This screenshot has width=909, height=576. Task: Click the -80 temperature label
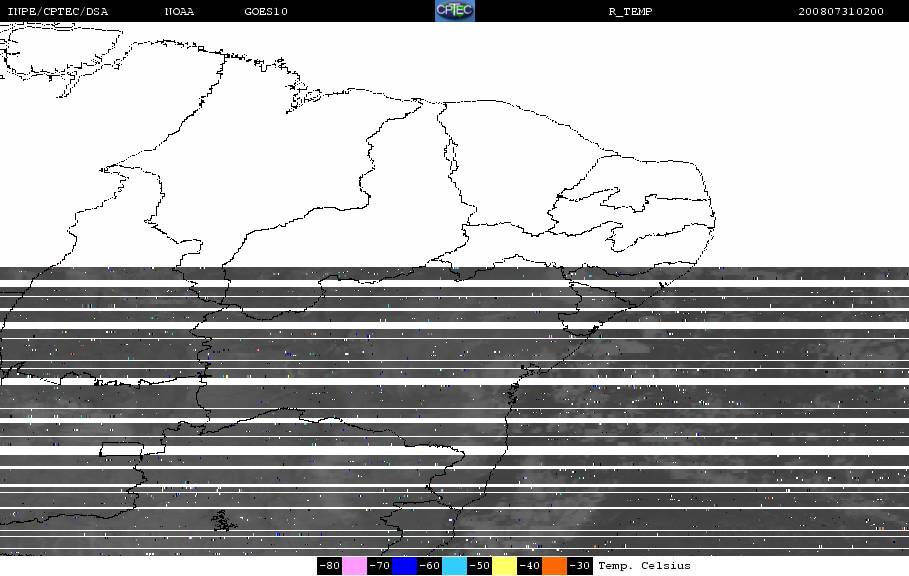point(329,566)
